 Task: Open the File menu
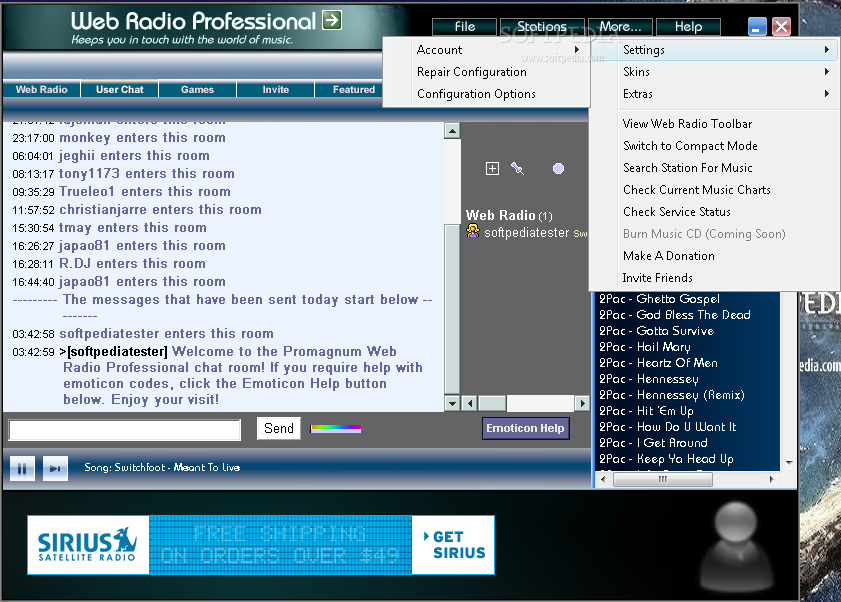[x=464, y=27]
